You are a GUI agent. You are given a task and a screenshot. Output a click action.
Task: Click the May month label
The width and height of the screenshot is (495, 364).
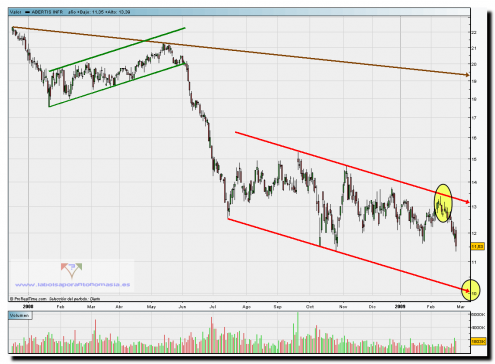point(151,307)
